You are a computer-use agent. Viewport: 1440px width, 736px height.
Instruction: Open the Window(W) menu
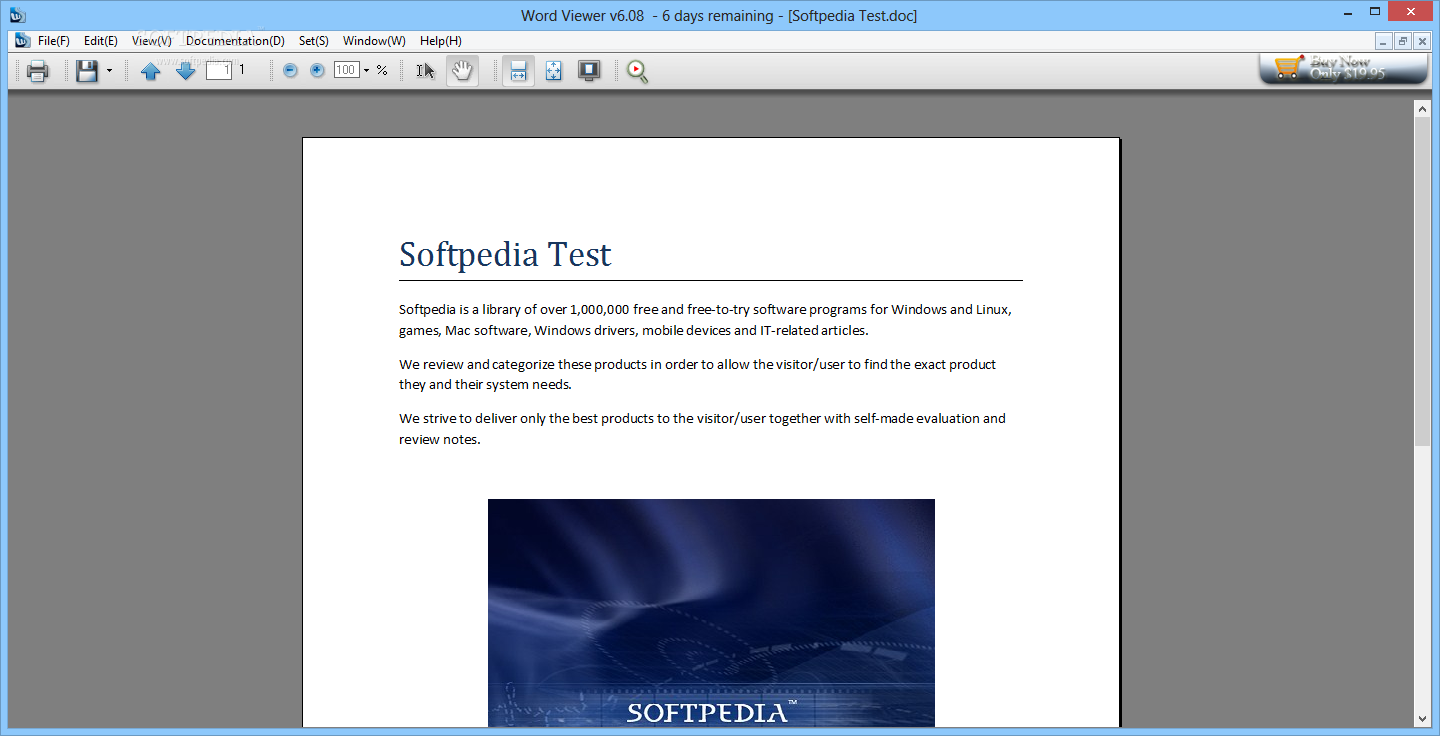click(374, 41)
